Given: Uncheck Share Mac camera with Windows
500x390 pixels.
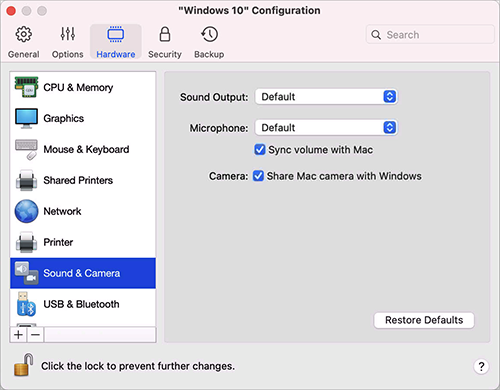Looking at the screenshot, I should coord(258,176).
